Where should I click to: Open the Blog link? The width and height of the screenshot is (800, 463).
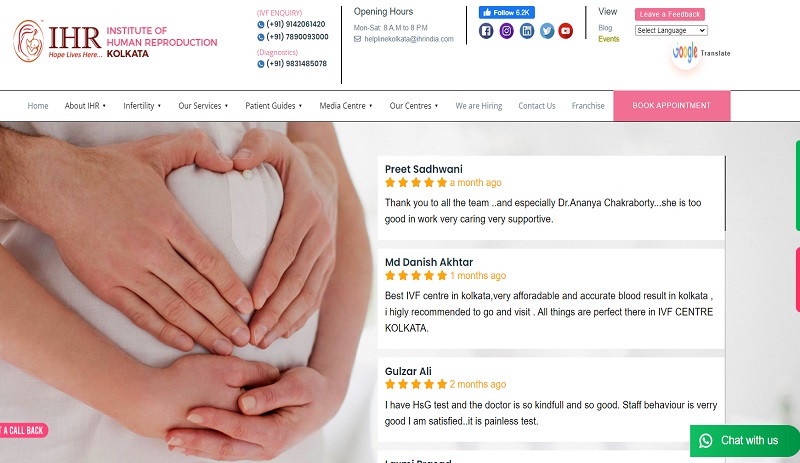pos(605,28)
